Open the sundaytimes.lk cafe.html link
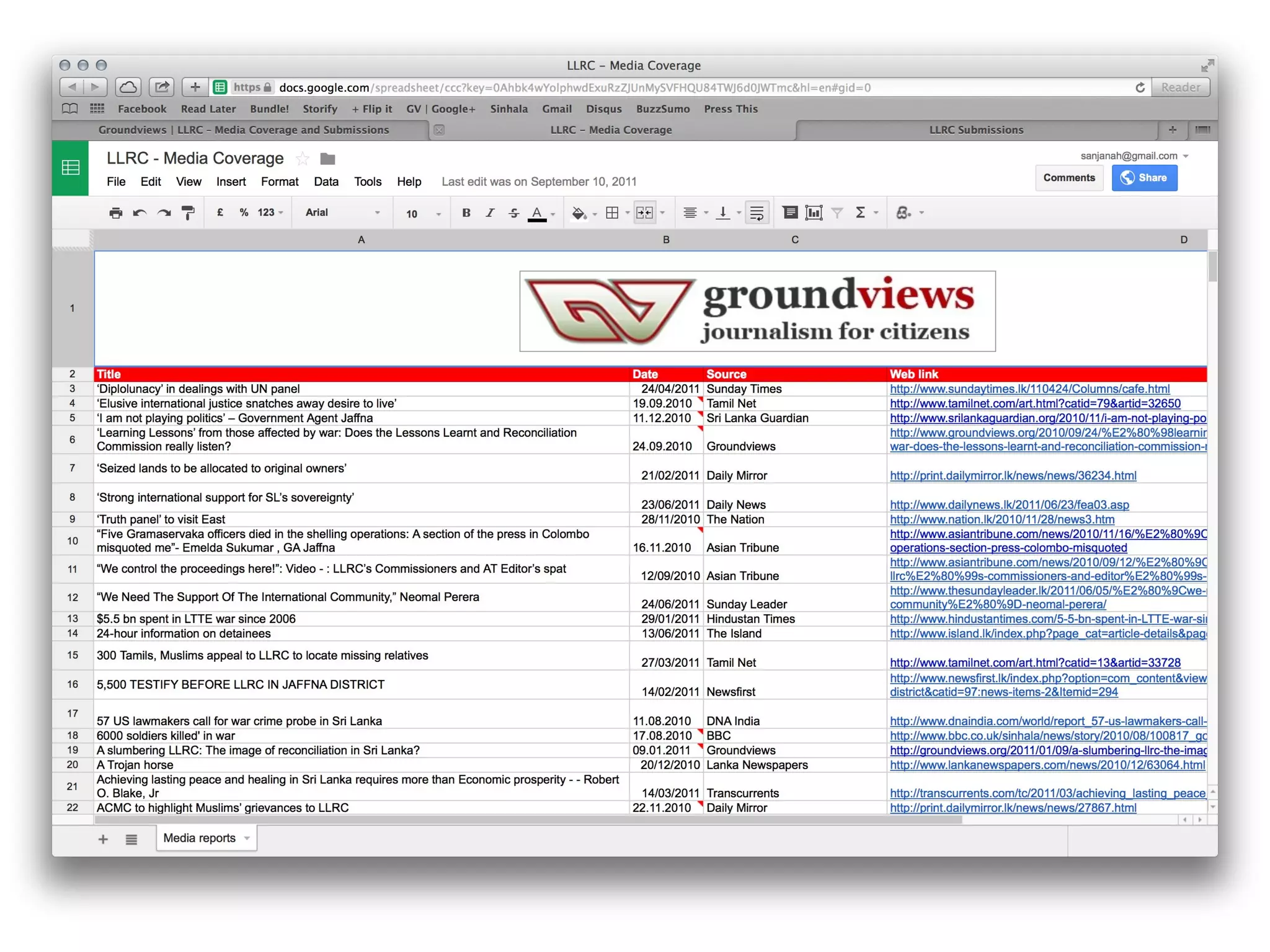The image size is (1270, 952). 1029,389
